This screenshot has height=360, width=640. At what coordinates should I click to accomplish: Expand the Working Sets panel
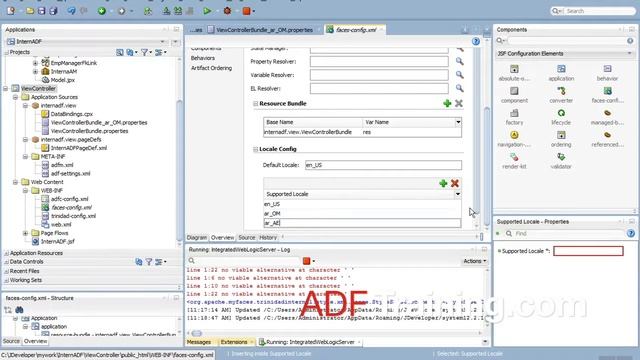click(x=6, y=280)
